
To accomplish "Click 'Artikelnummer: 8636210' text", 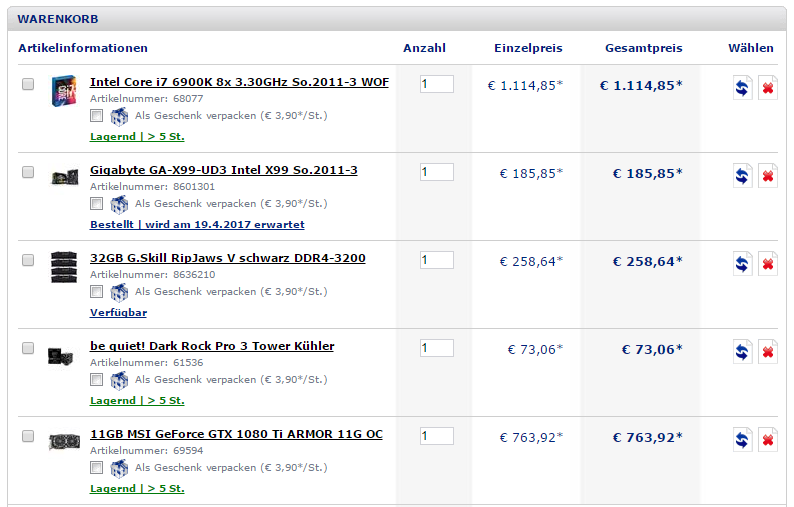I will click(152, 275).
